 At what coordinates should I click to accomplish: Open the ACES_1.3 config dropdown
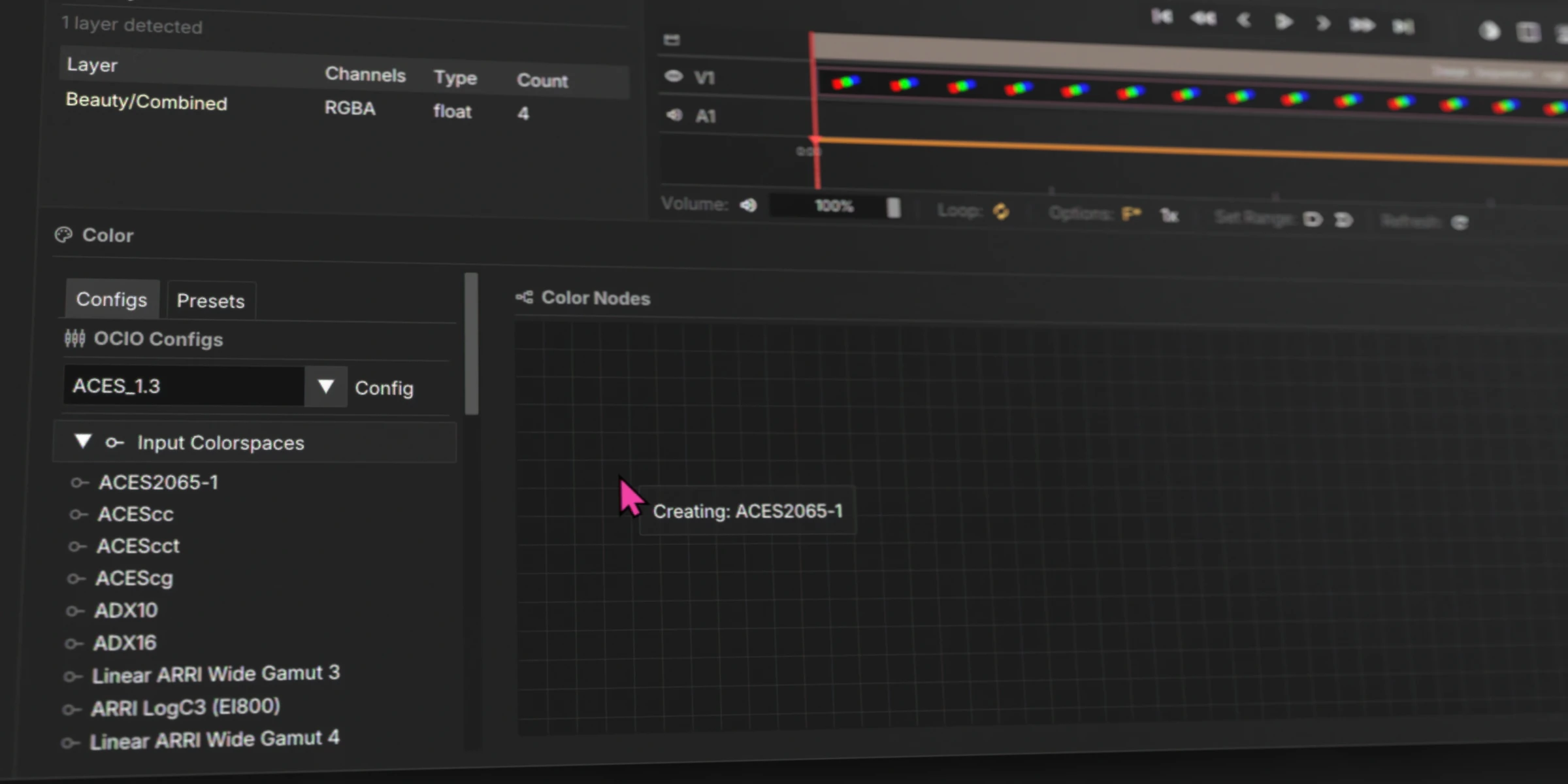coord(325,387)
